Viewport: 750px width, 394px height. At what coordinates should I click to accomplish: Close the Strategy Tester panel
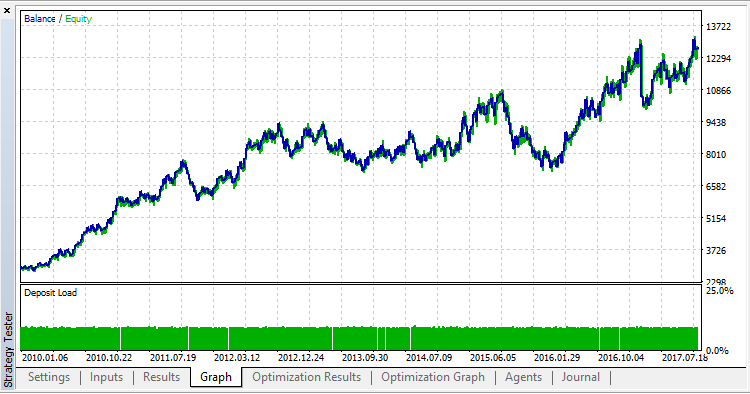pyautogui.click(x=7, y=10)
